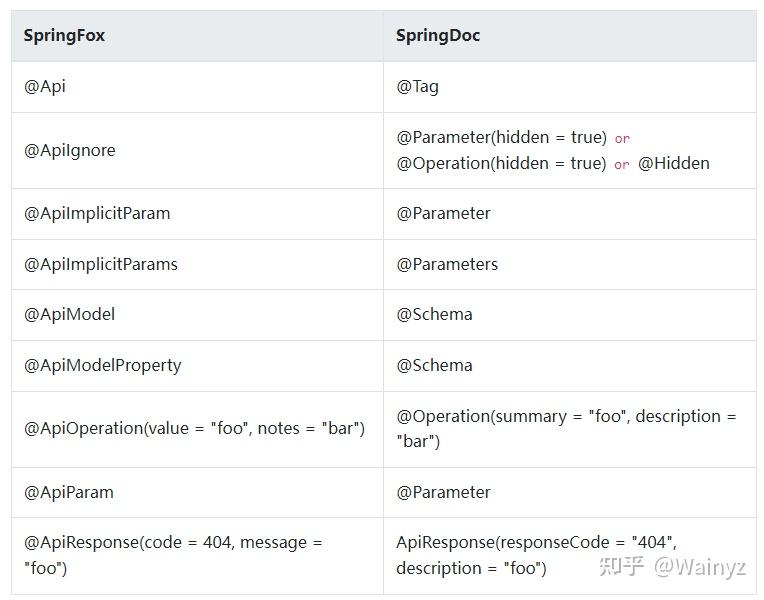The width and height of the screenshot is (764, 600).
Task: Click the @Hidden annotation text
Action: pos(674,163)
